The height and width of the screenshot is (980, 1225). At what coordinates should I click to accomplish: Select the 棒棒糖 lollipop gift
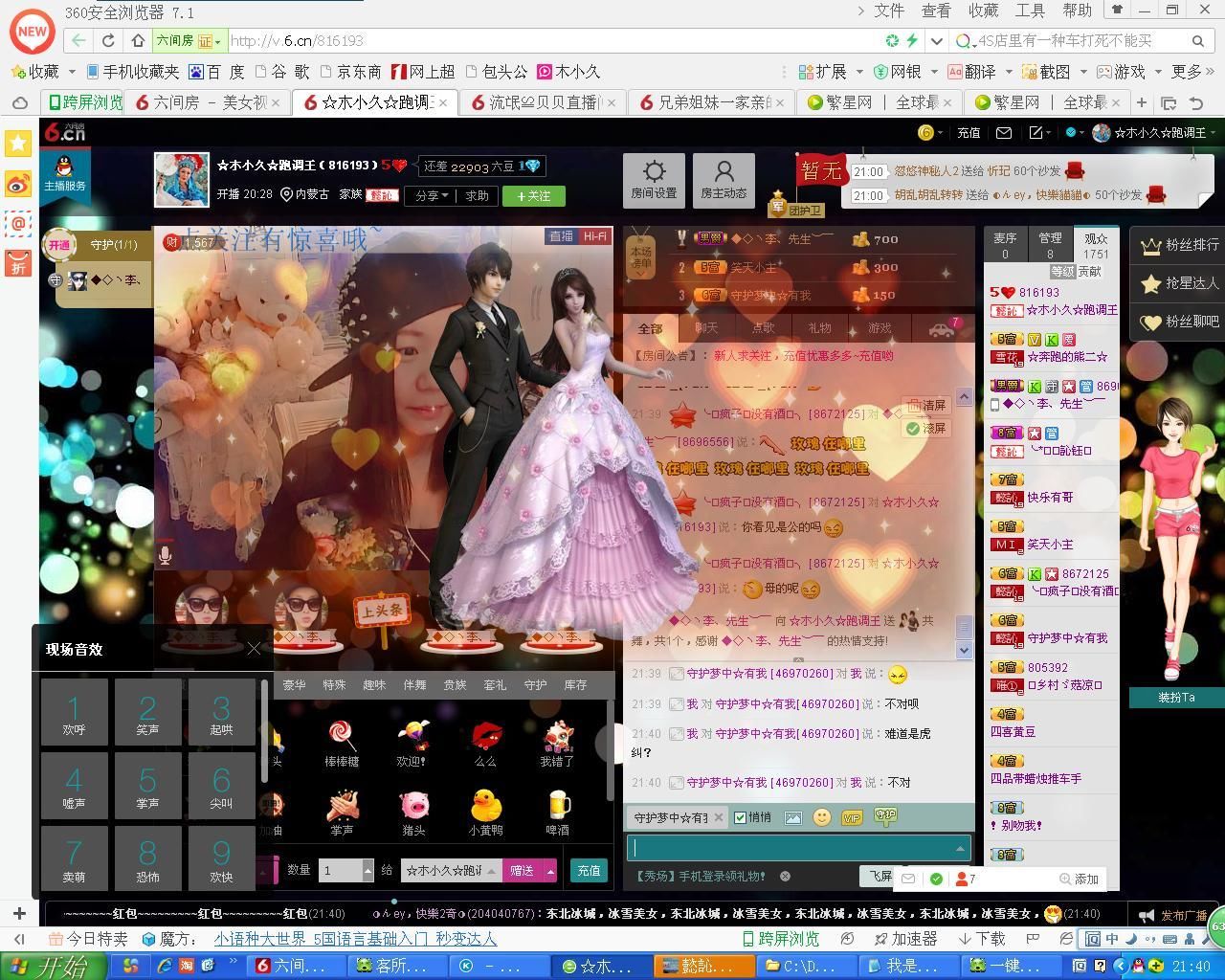point(342,745)
